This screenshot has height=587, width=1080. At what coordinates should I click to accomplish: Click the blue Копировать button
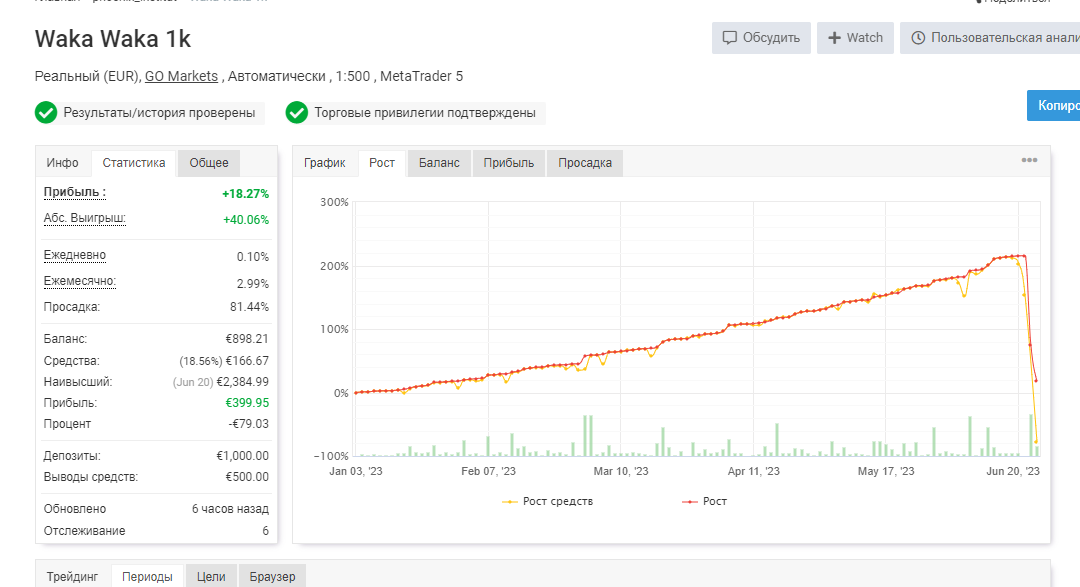[1053, 105]
